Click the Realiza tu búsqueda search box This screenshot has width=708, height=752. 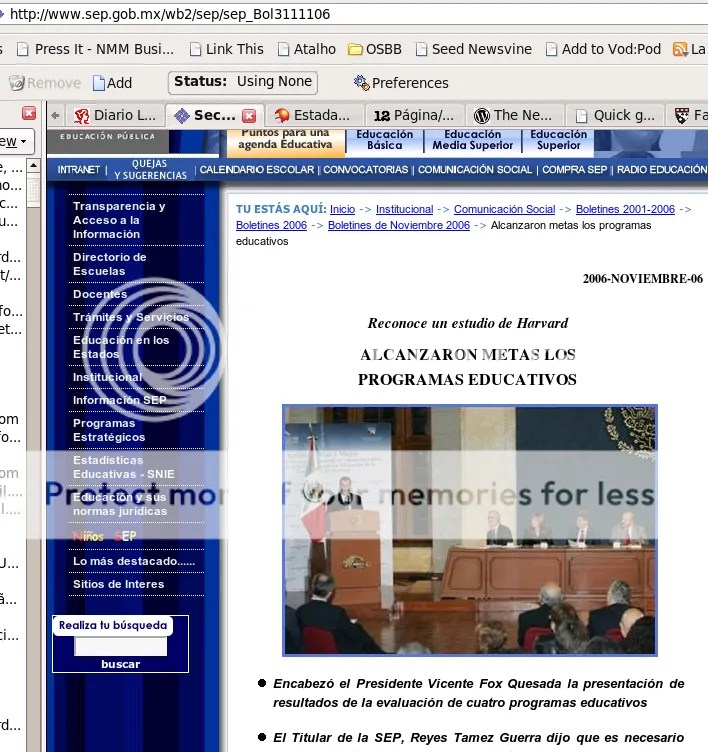120,646
